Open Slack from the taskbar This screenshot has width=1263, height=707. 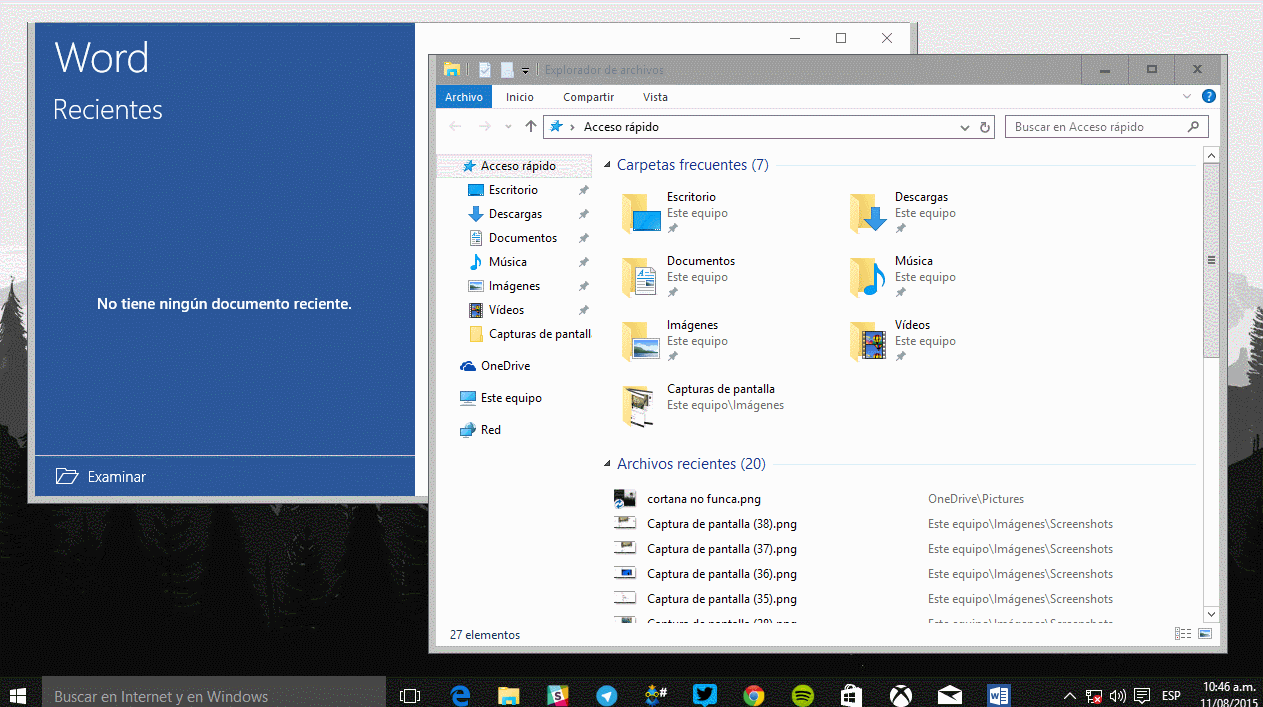click(x=558, y=695)
